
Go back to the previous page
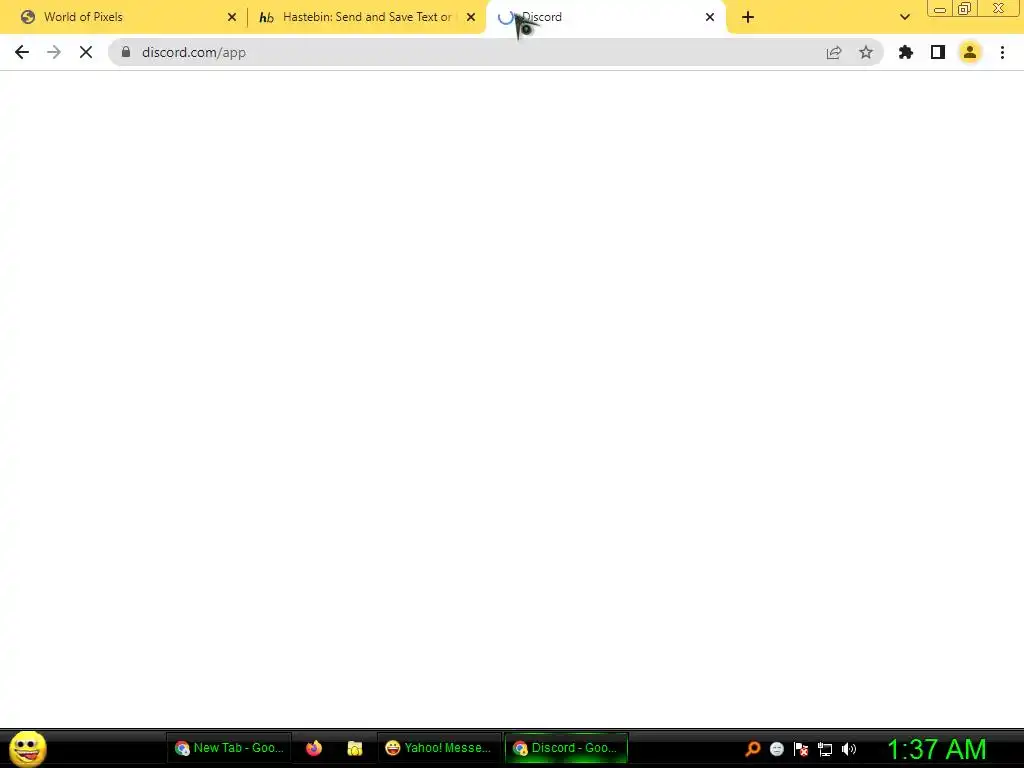22,52
